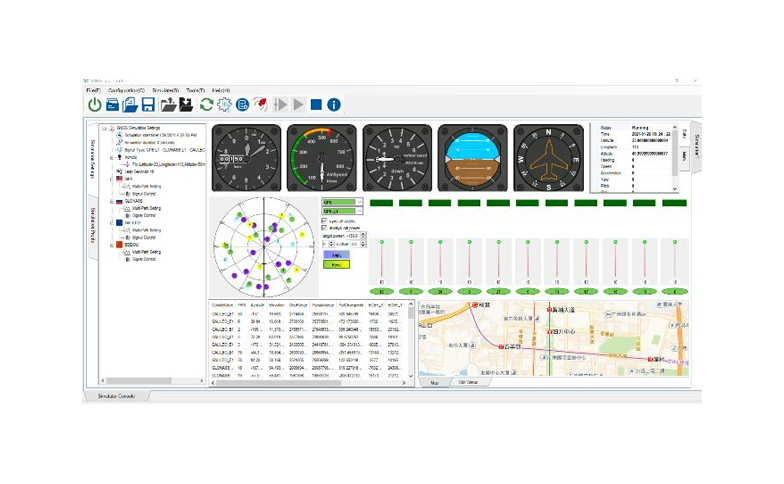Open the File menu
The width and height of the screenshot is (784, 484).
pos(93,90)
